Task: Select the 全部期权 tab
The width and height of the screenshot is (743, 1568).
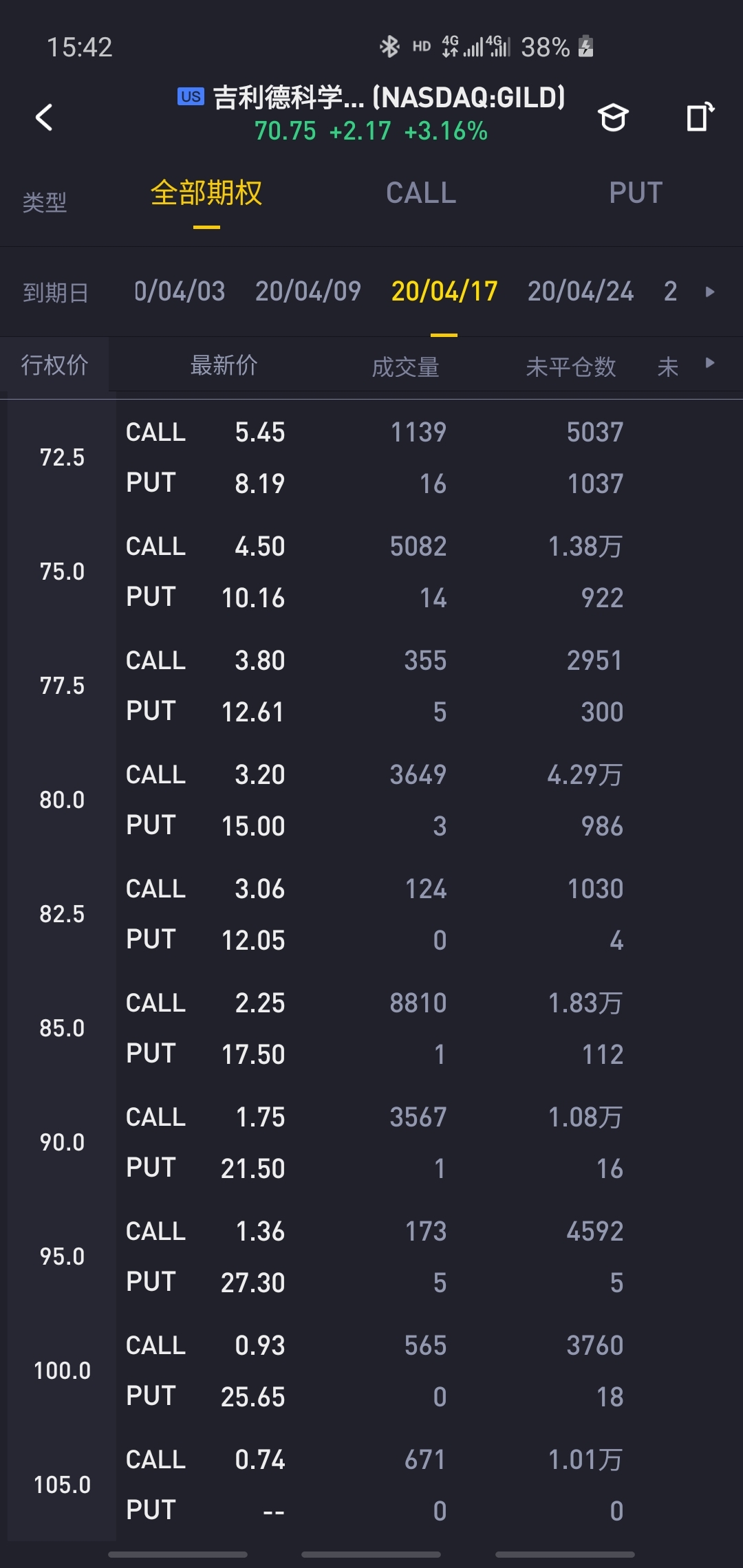Action: tap(206, 193)
